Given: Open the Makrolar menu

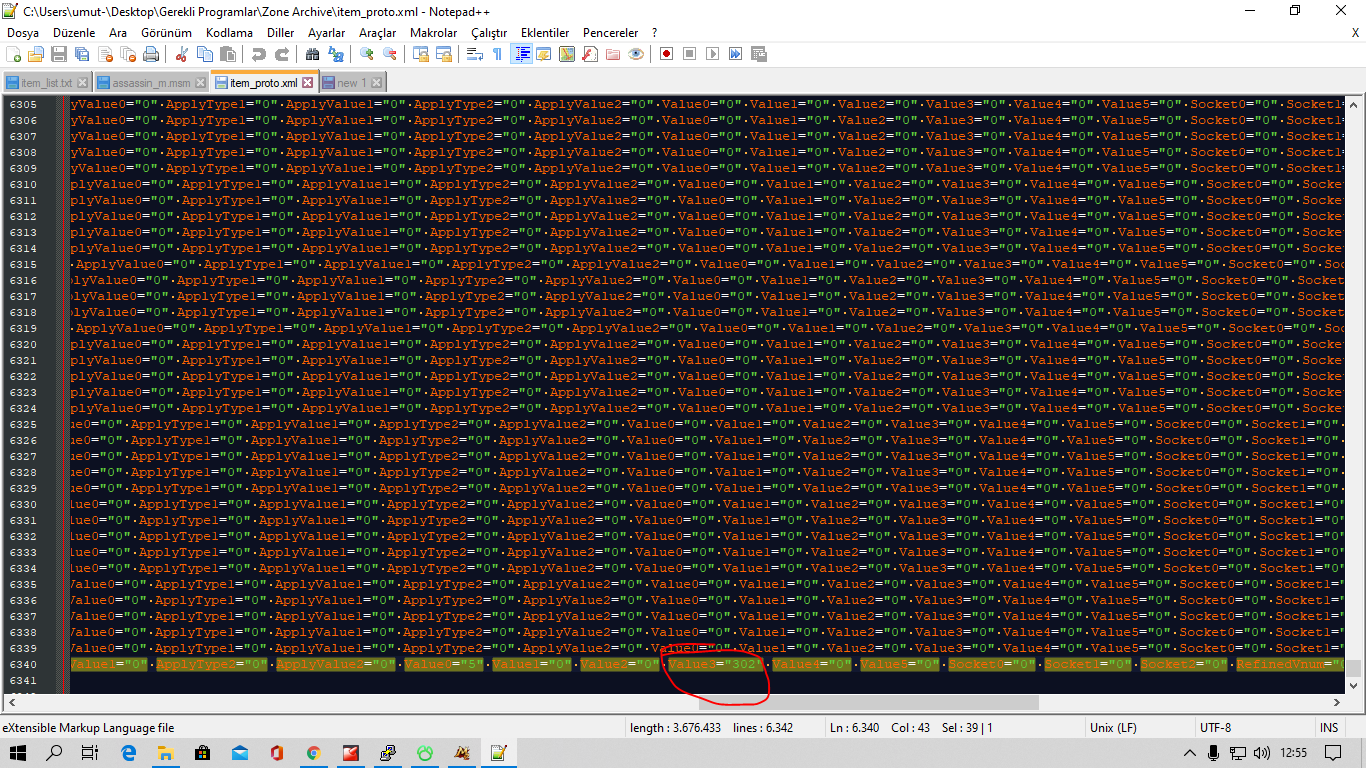Looking at the screenshot, I should point(433,33).
